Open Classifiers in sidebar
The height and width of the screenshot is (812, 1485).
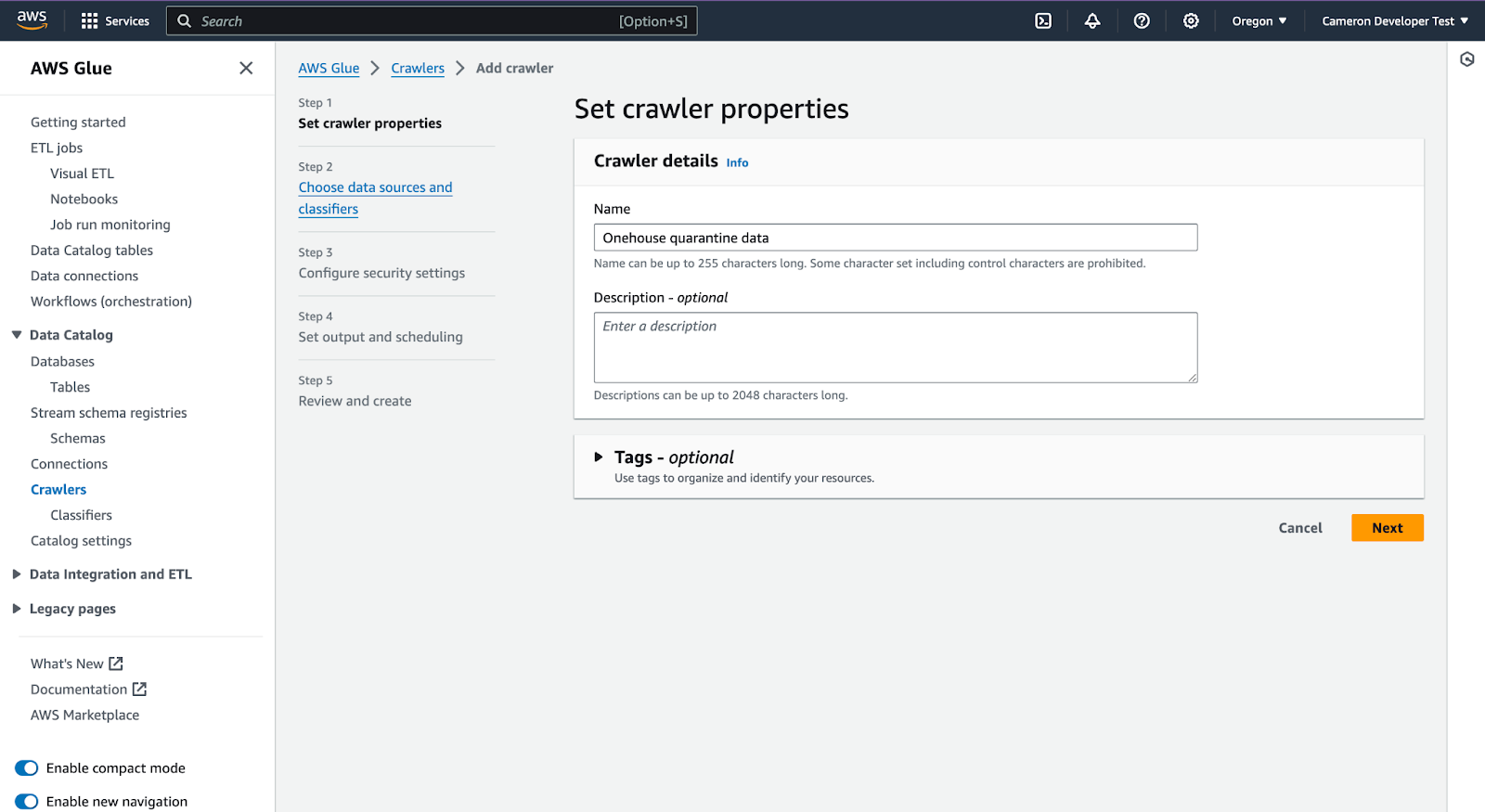point(81,515)
